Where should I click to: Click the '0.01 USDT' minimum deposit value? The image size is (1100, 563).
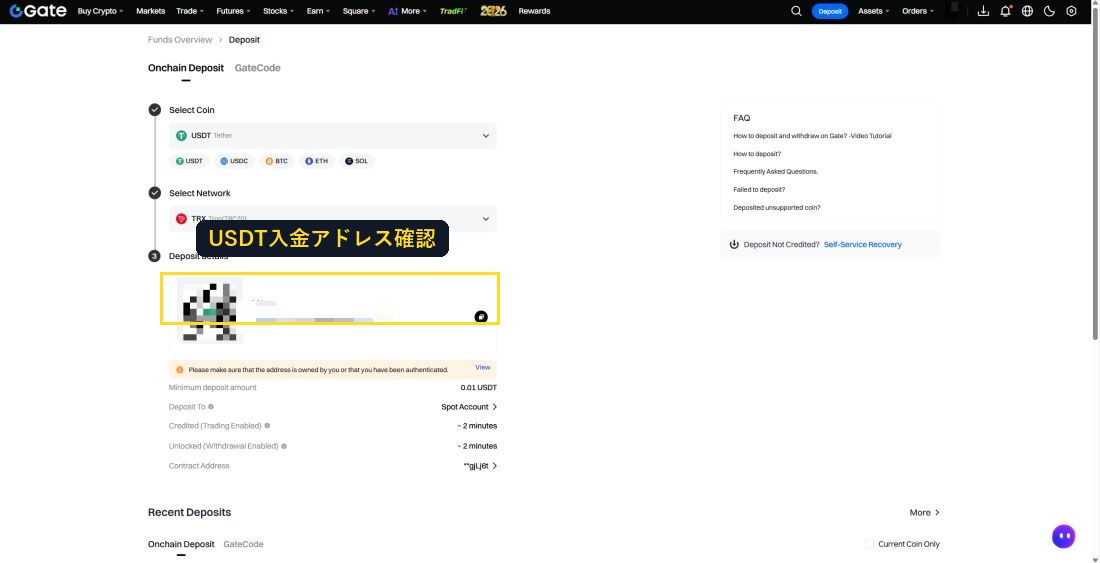[x=478, y=388]
